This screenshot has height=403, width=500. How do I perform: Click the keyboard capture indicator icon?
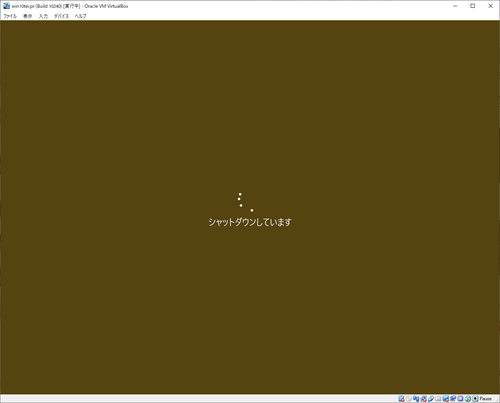tap(475, 399)
